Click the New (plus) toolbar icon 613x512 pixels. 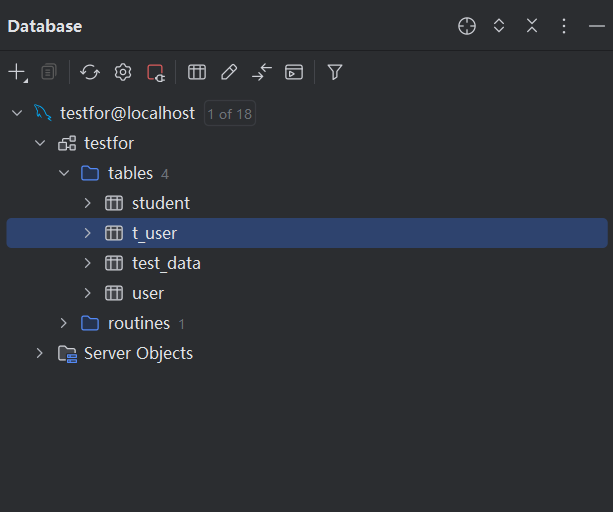coord(16,72)
